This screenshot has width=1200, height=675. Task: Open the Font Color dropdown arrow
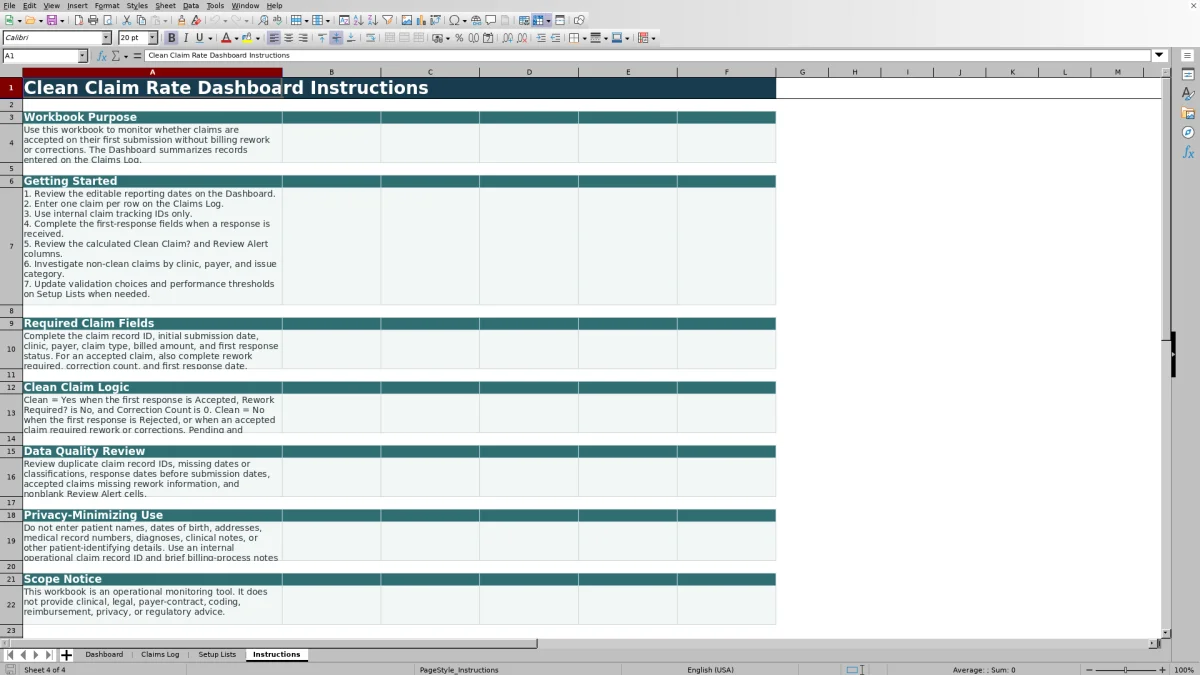(237, 38)
